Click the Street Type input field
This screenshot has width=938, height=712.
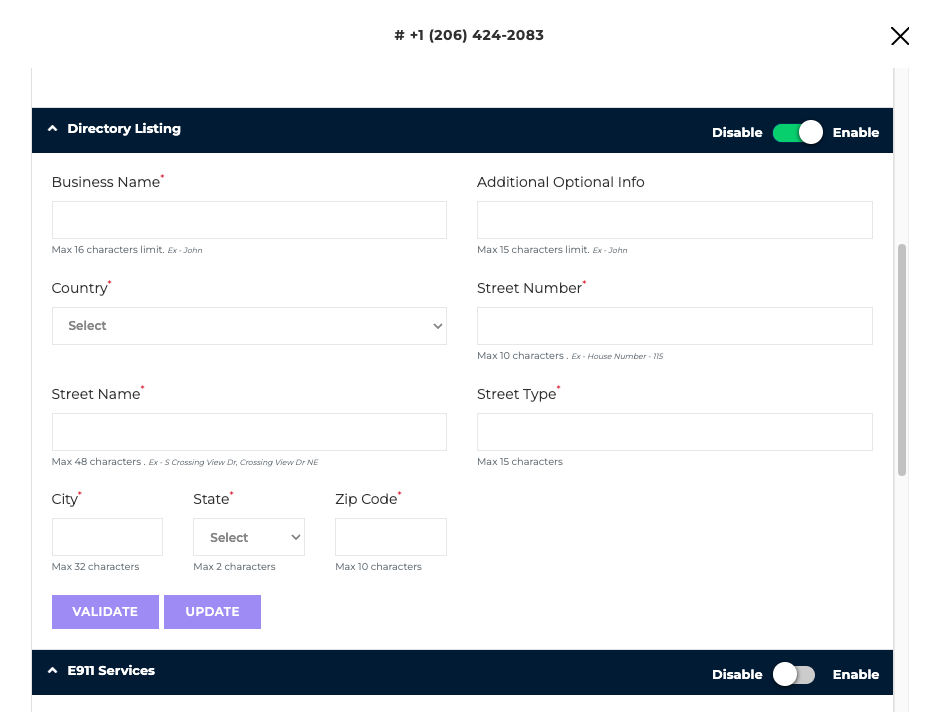675,432
